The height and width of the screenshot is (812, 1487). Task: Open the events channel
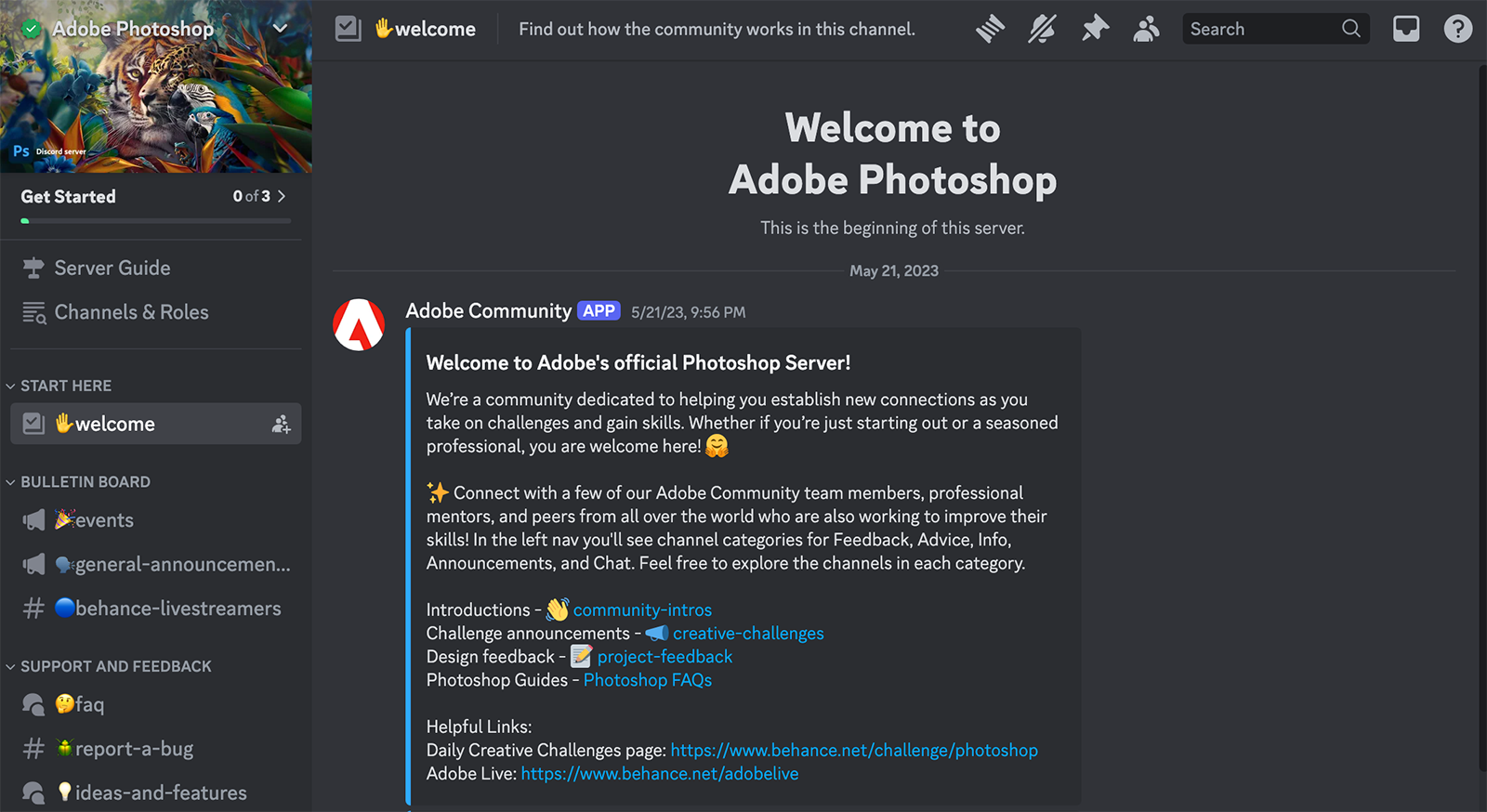point(155,520)
